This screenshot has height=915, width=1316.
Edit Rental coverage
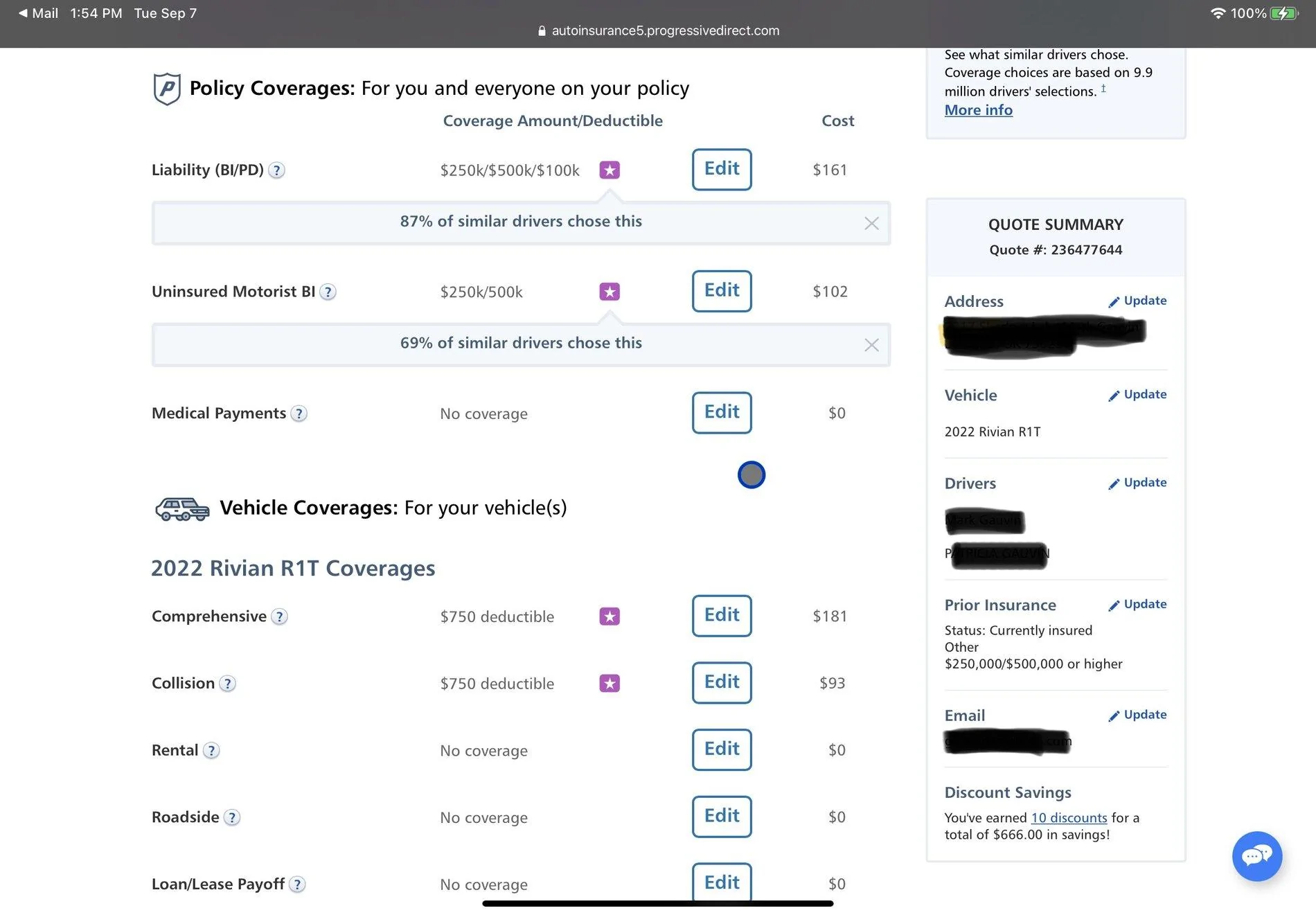(x=722, y=750)
